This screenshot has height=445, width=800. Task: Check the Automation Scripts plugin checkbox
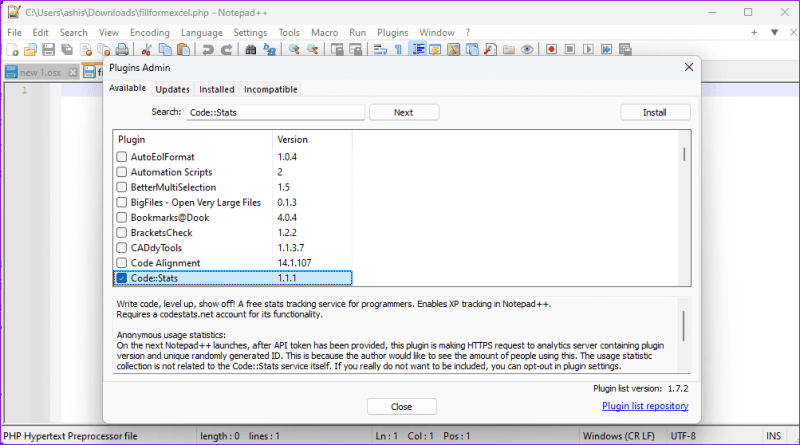pyautogui.click(x=121, y=172)
